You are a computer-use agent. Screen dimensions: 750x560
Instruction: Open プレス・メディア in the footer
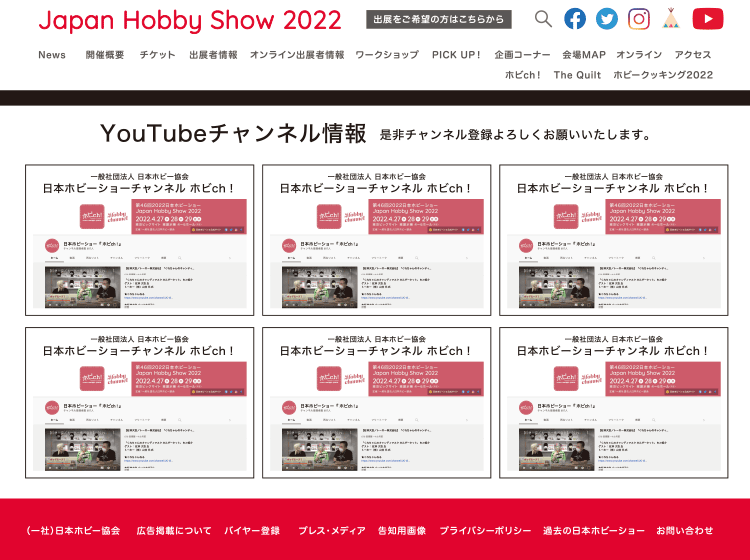[x=331, y=531]
